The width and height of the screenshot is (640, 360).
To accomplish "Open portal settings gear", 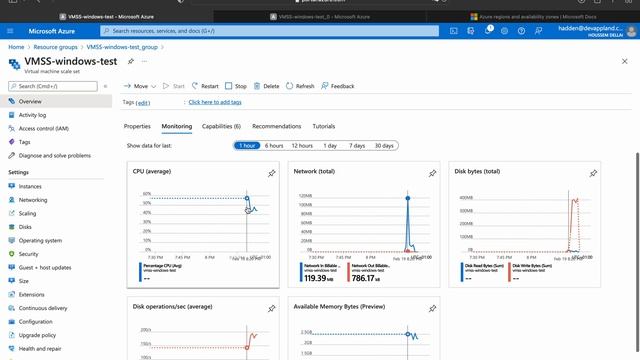I will coord(504,31).
